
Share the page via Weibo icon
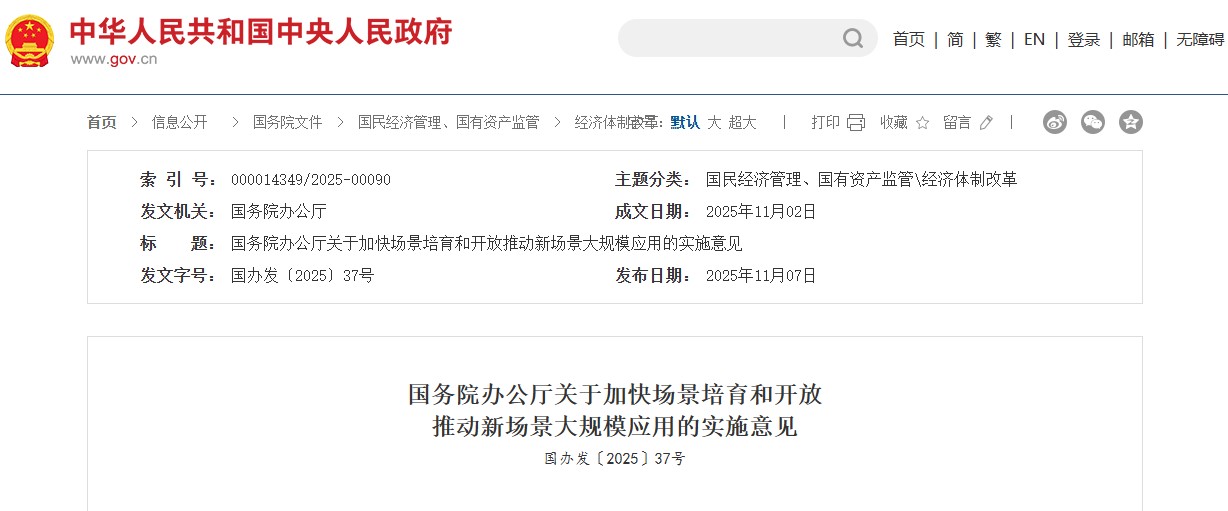pyautogui.click(x=1055, y=122)
